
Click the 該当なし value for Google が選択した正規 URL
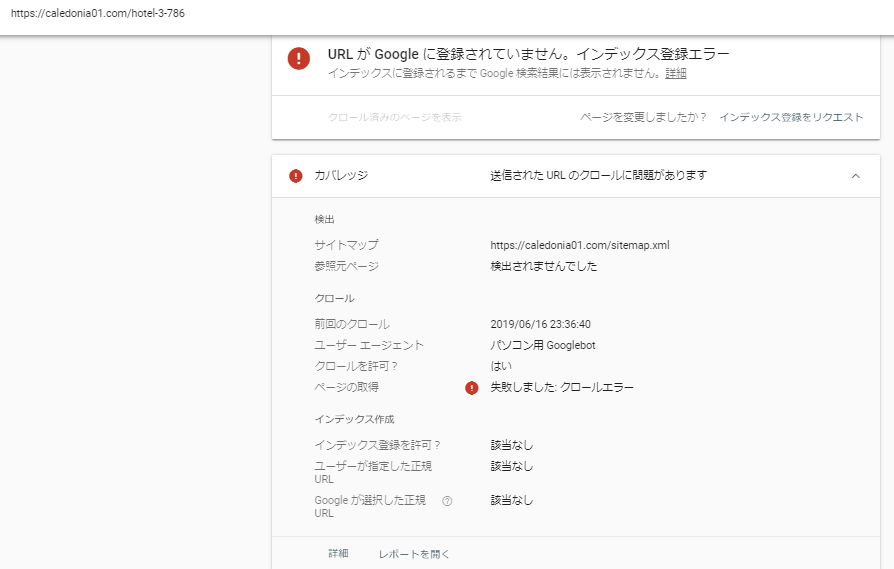tap(511, 500)
